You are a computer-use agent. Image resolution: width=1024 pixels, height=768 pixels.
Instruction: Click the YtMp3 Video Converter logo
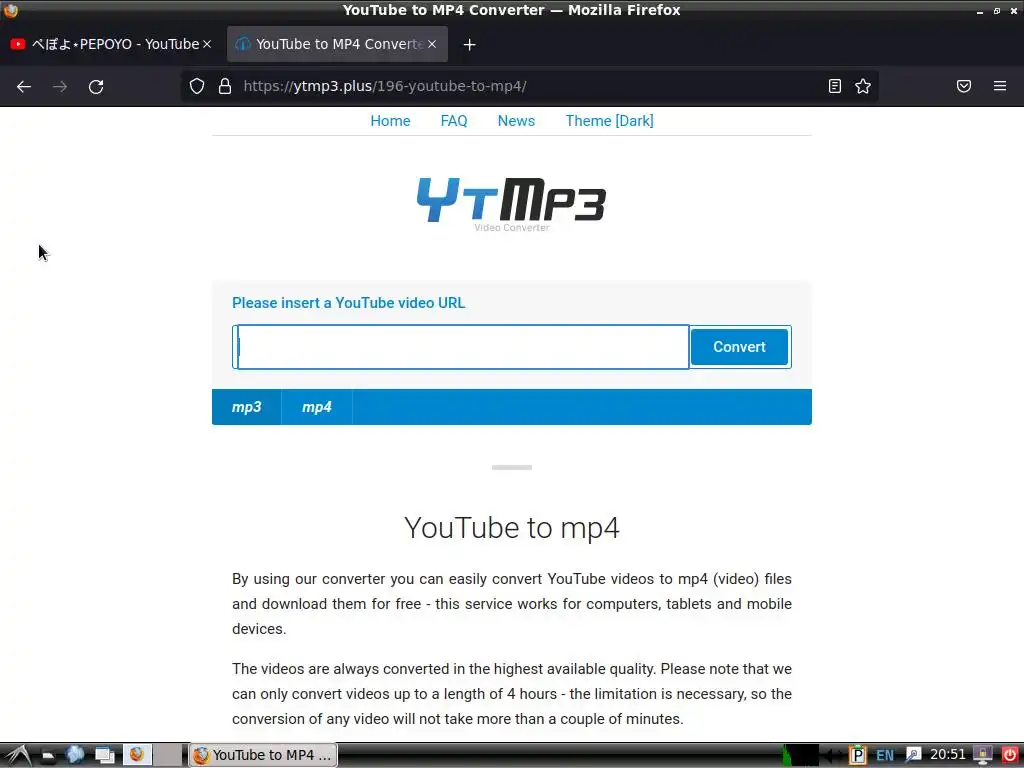[x=511, y=204]
